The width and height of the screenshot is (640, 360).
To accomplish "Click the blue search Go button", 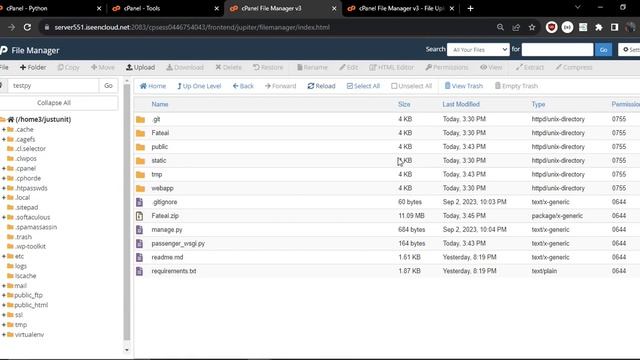I will pyautogui.click(x=603, y=50).
